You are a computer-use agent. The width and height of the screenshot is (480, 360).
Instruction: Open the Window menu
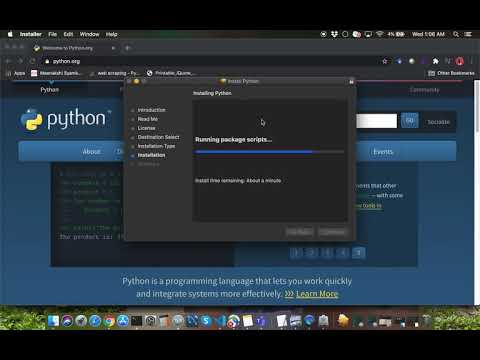point(89,34)
